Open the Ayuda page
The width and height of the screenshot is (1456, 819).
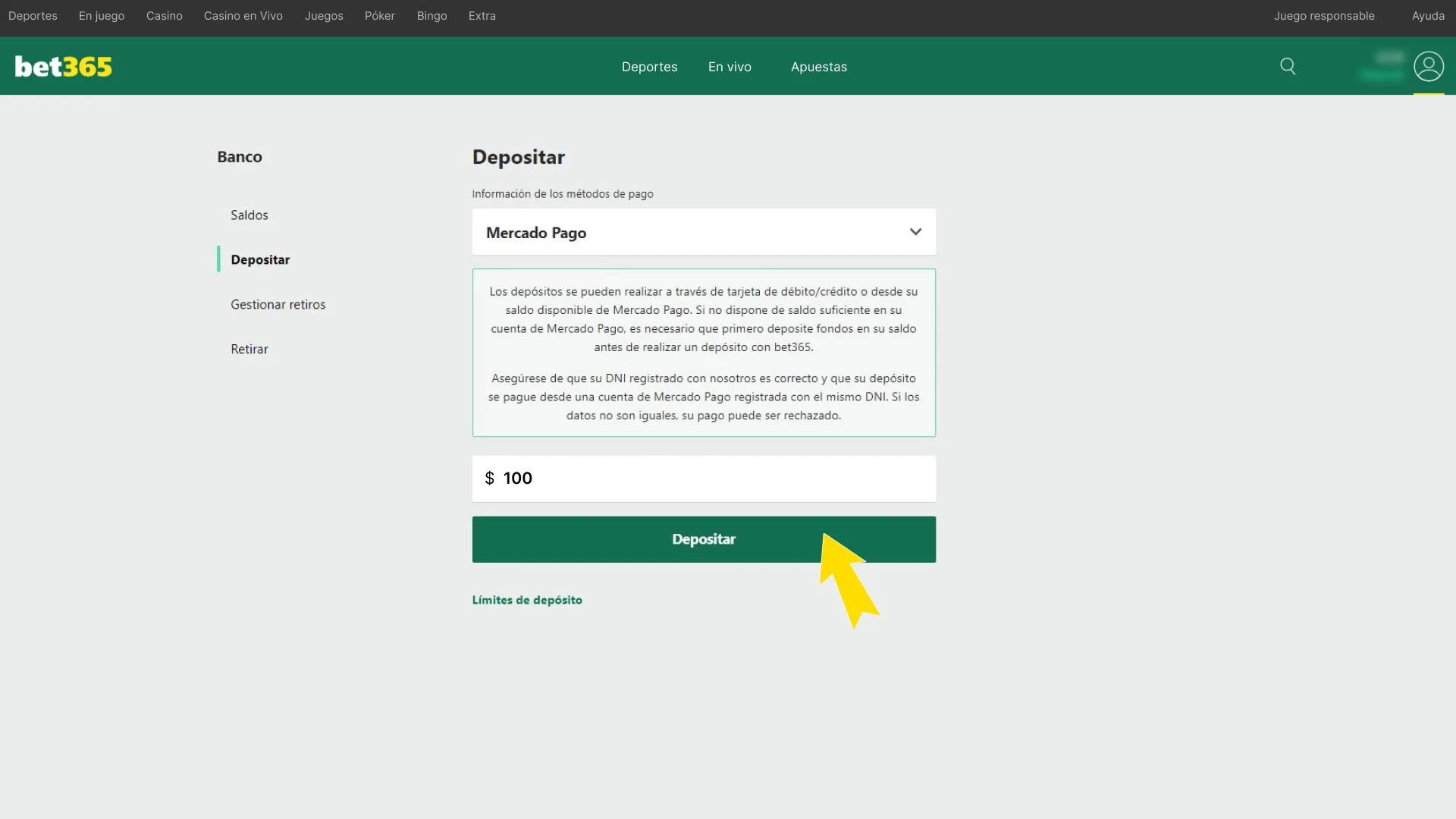pyautogui.click(x=1429, y=15)
